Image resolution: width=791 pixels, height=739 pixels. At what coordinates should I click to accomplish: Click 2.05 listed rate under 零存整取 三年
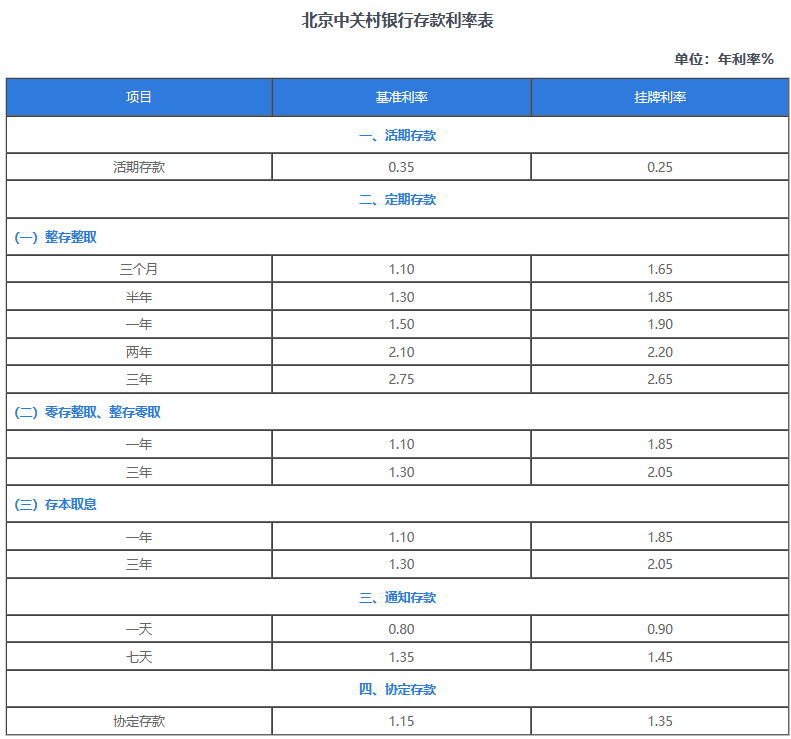point(660,472)
